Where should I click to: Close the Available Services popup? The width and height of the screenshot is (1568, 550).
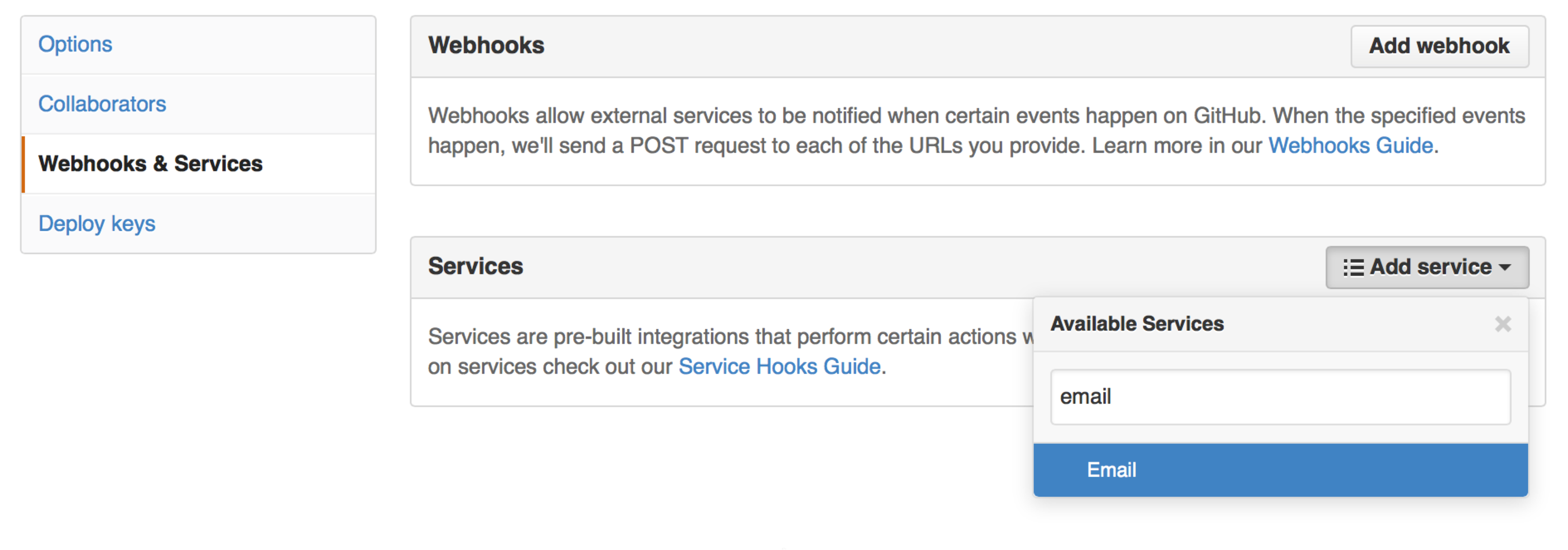[x=1503, y=324]
